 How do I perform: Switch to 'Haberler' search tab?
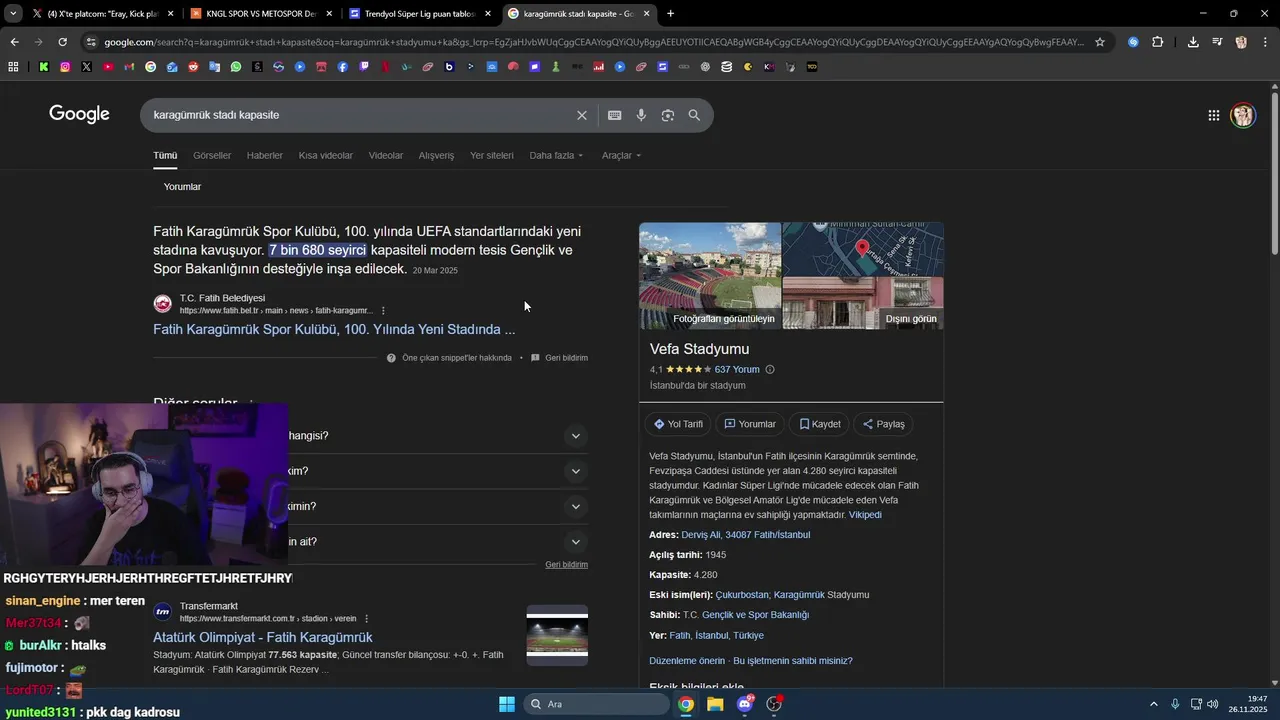point(265,156)
